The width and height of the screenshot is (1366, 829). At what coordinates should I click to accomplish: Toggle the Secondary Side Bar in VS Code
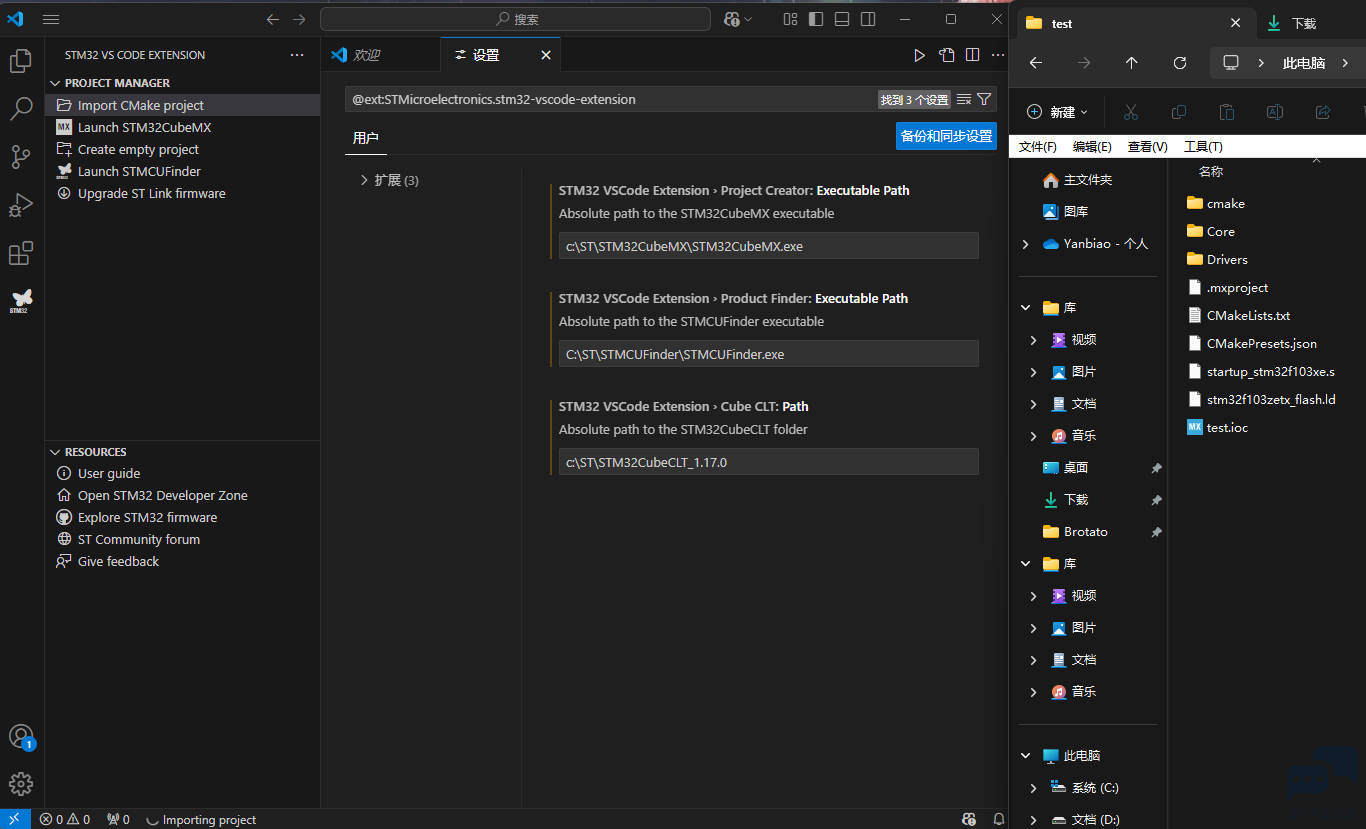pos(868,19)
